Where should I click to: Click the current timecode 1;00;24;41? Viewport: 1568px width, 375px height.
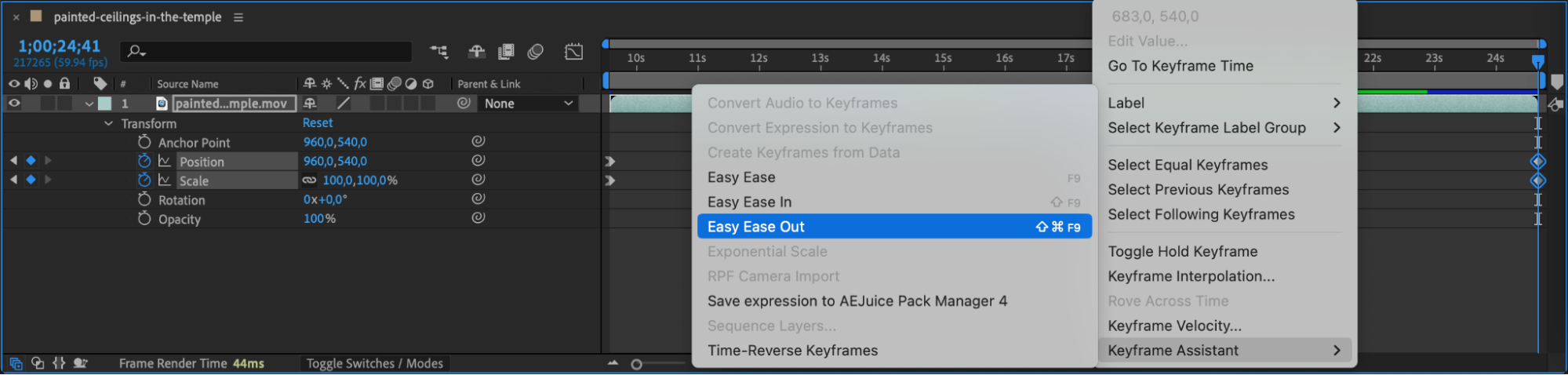point(60,46)
